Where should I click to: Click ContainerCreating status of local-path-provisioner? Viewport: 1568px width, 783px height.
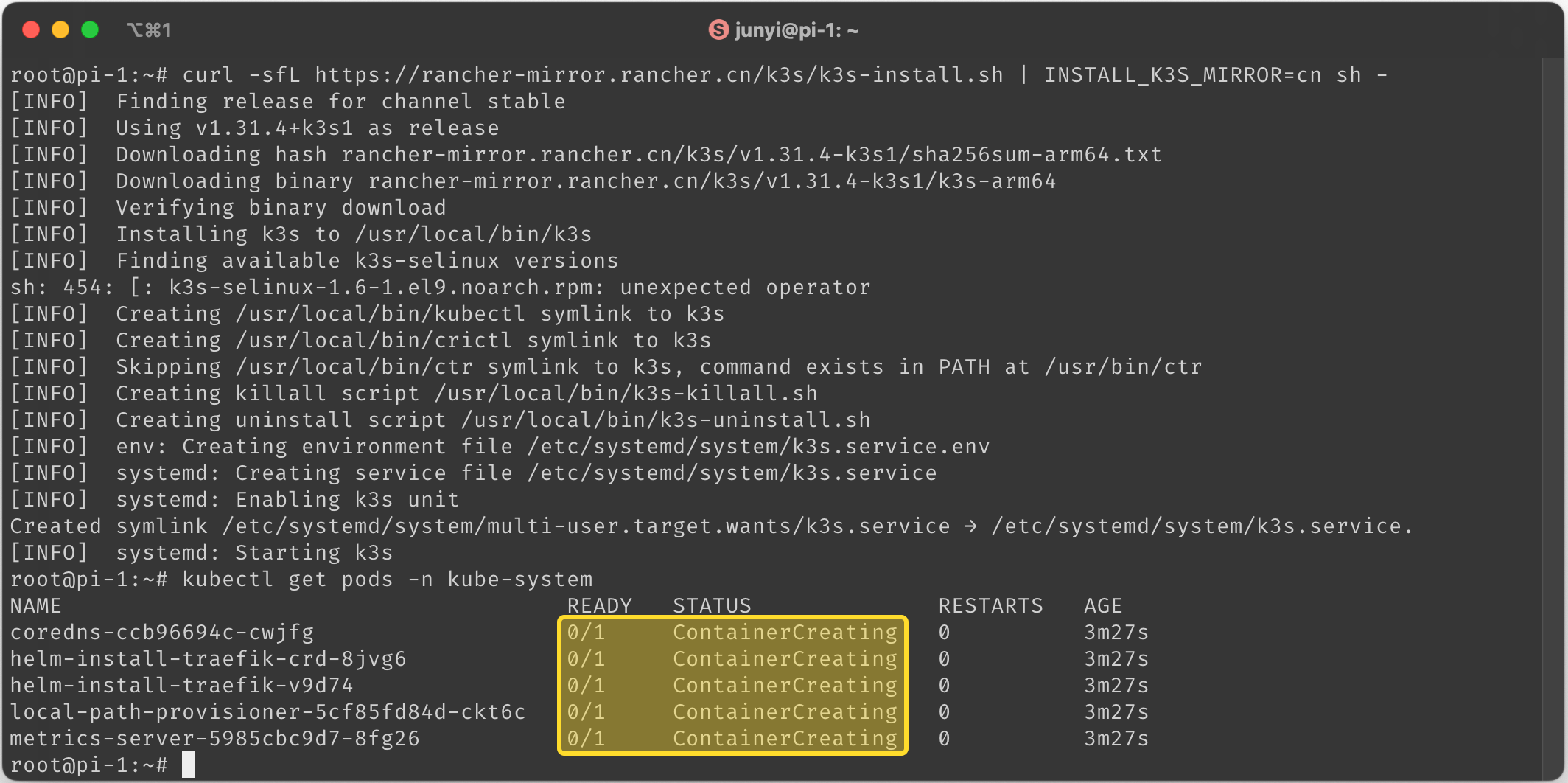pos(785,712)
